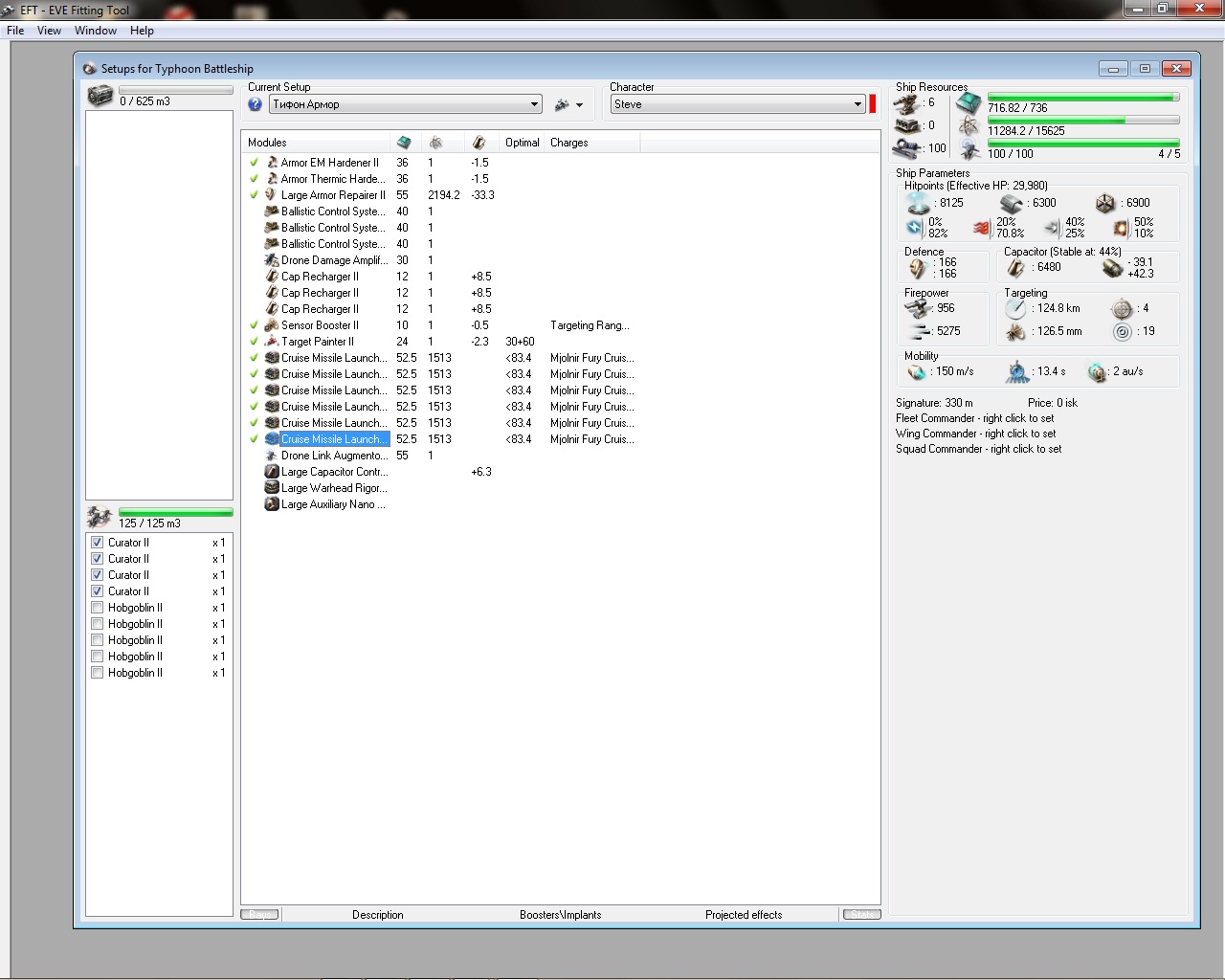Enable the fourth Hobgoblin II drone checkbox
The height and width of the screenshot is (980, 1225).
click(97, 657)
